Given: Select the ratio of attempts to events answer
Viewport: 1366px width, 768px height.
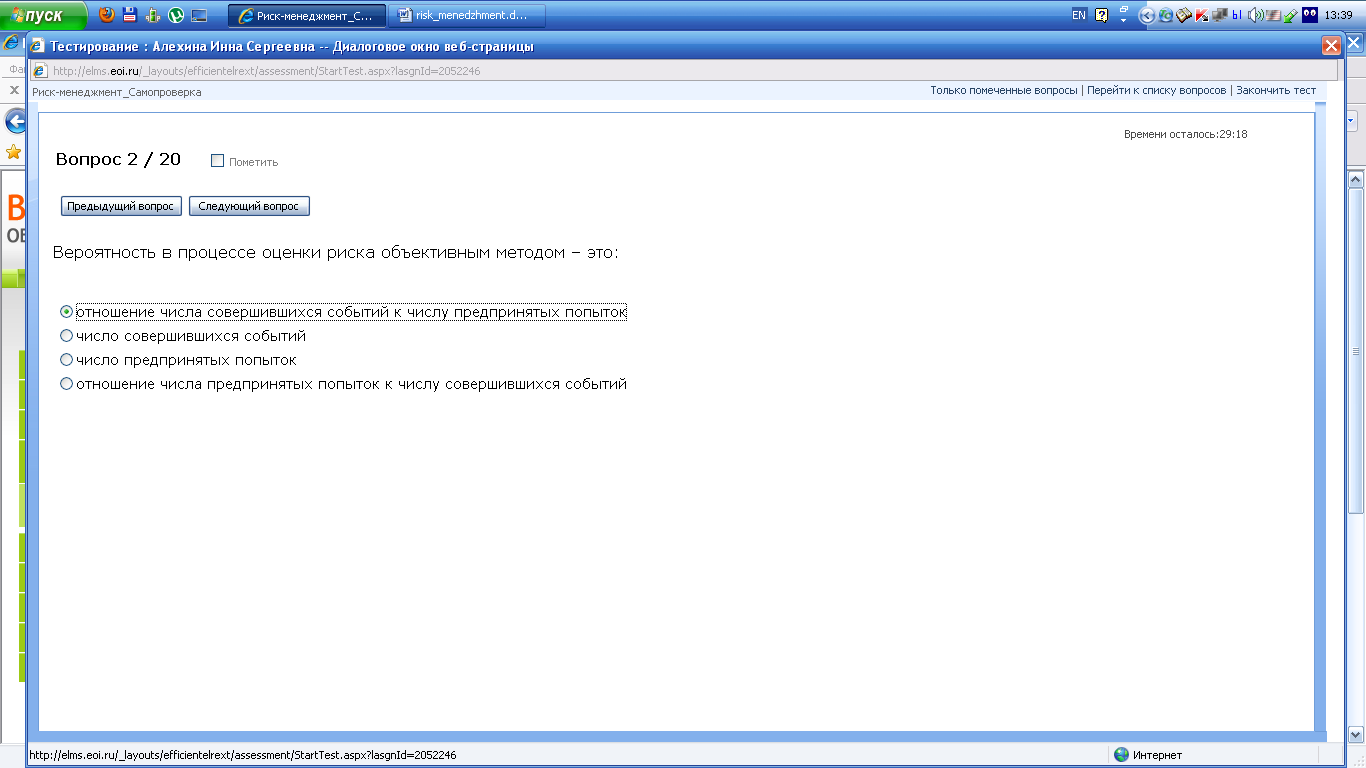Looking at the screenshot, I should (x=67, y=384).
